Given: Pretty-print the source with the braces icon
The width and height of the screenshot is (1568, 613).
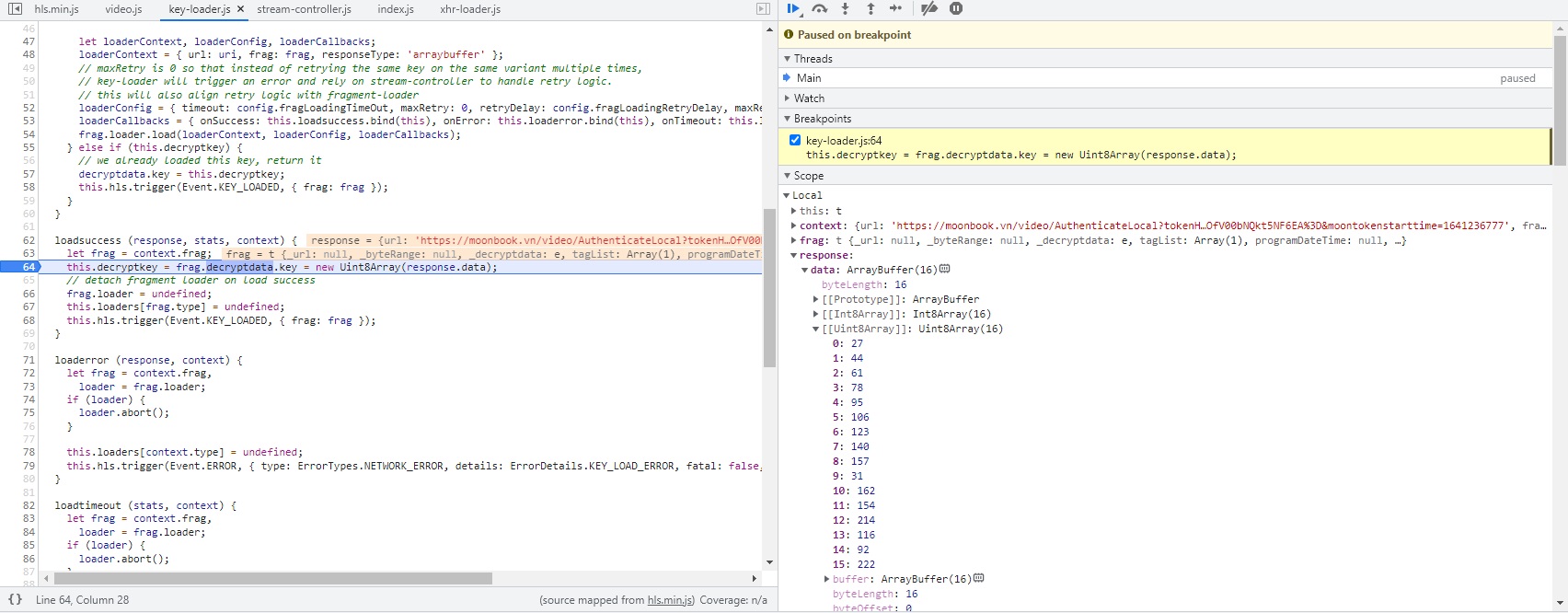Looking at the screenshot, I should tap(16, 599).
